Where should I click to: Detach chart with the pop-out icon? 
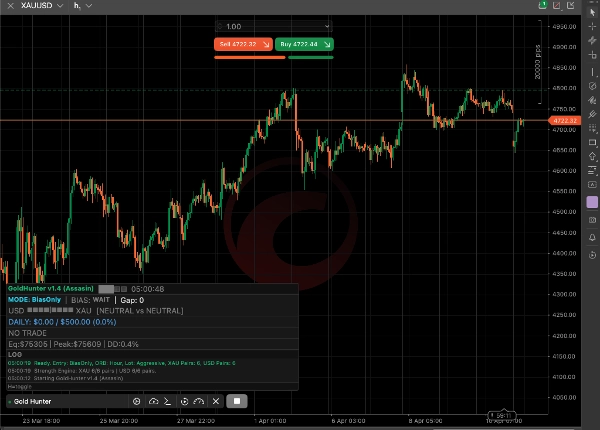571,5
